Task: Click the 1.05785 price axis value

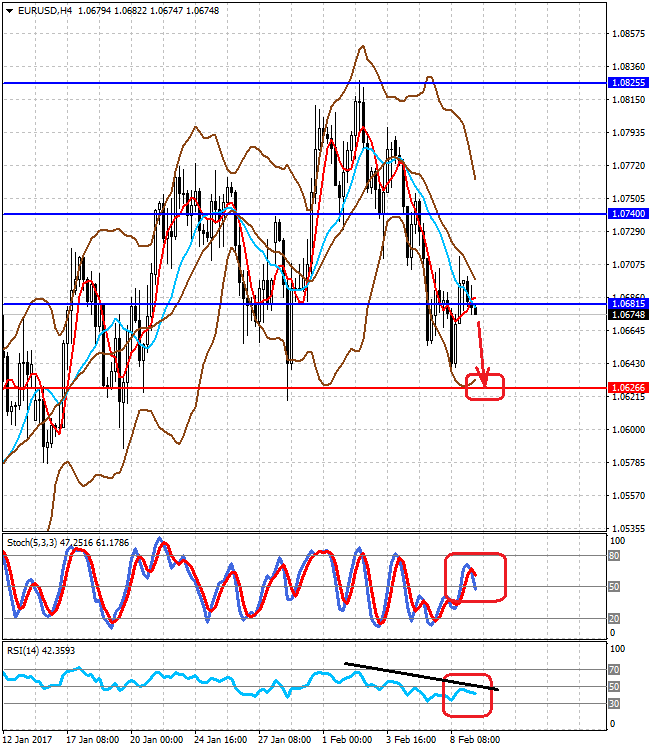Action: pos(628,463)
